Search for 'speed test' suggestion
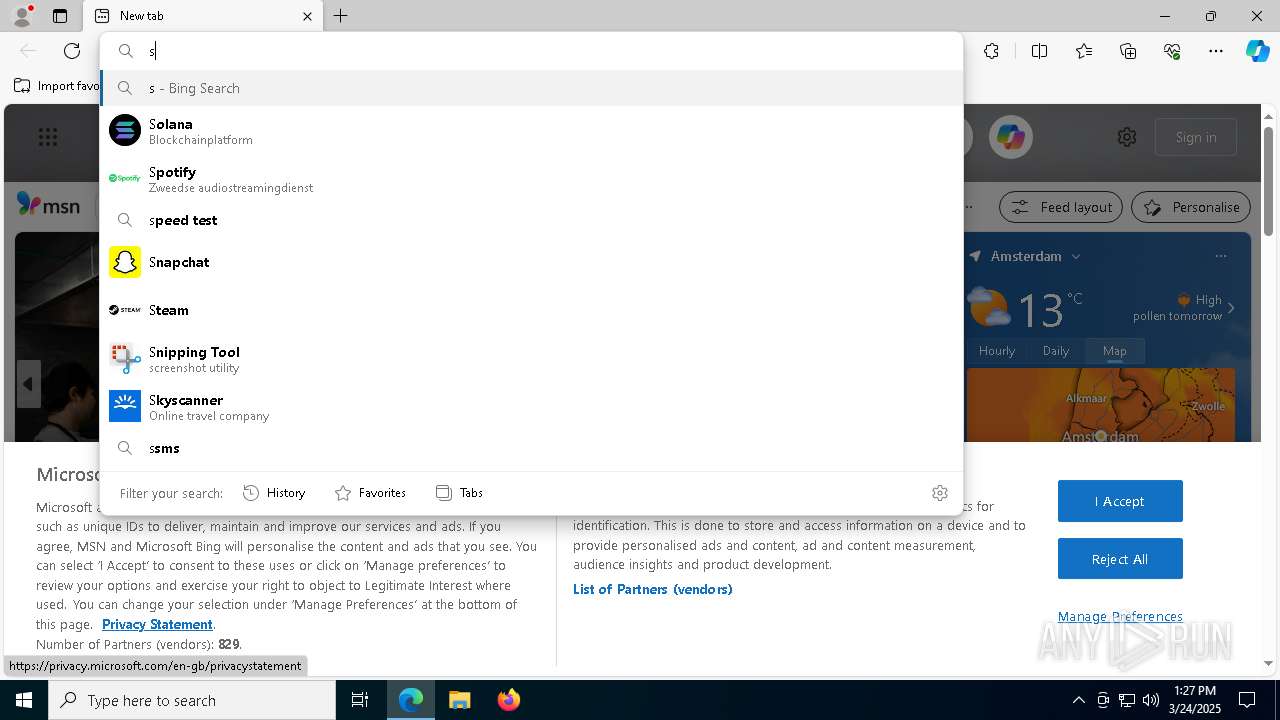The image size is (1280, 720). pyautogui.click(x=531, y=220)
